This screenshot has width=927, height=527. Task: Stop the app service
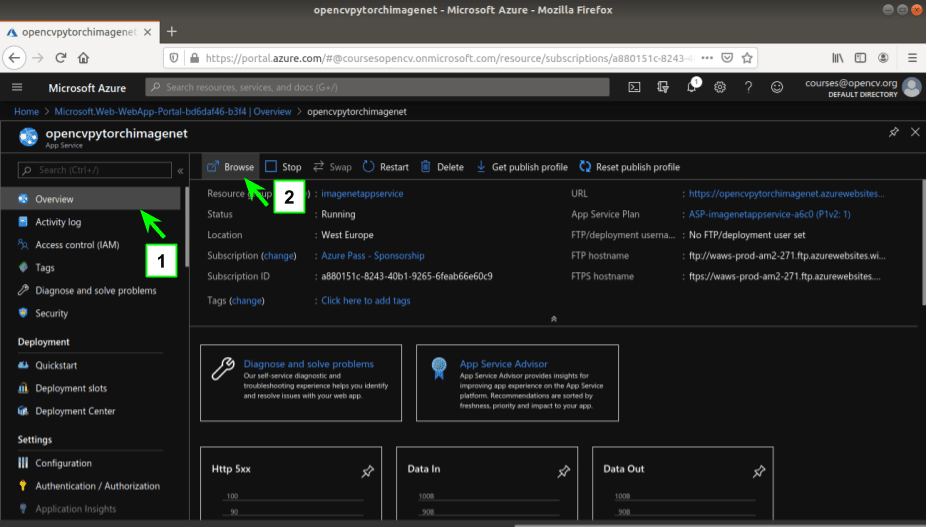click(x=283, y=167)
